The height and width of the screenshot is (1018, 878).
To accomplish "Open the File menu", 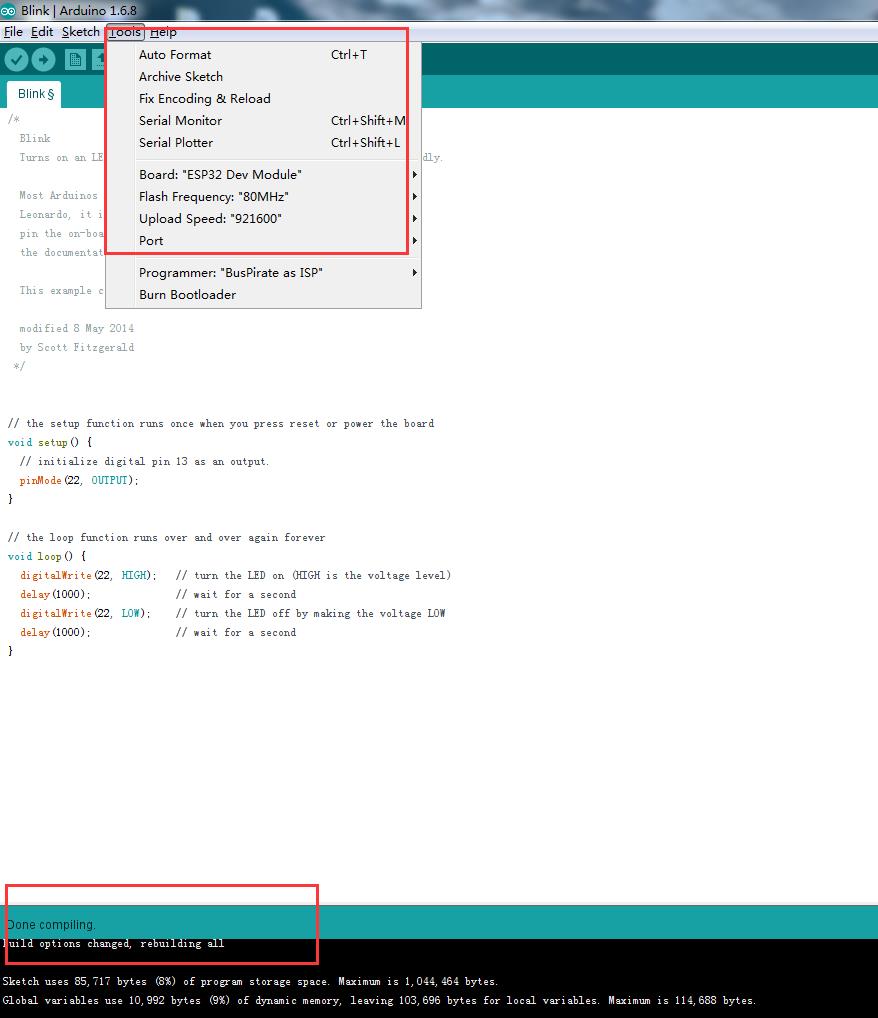I will pos(13,32).
